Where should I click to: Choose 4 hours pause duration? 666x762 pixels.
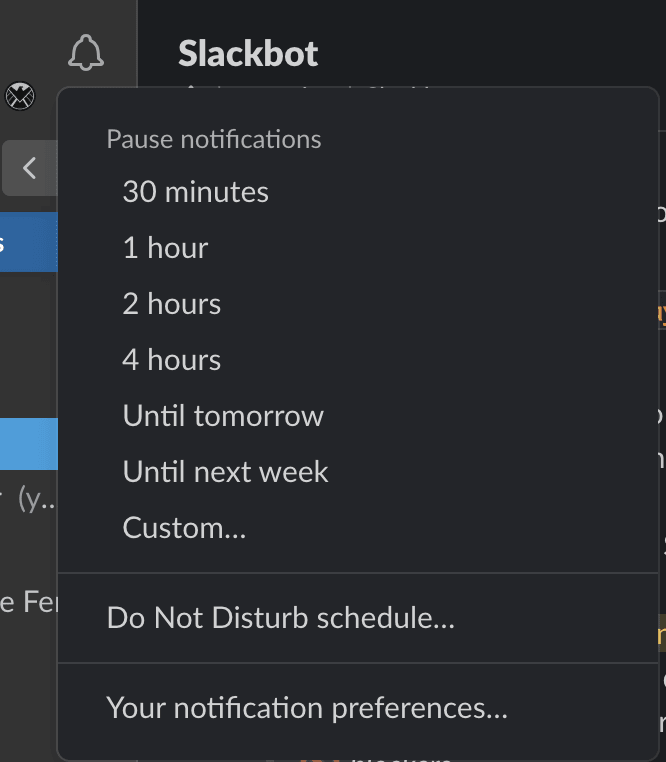click(x=358, y=360)
